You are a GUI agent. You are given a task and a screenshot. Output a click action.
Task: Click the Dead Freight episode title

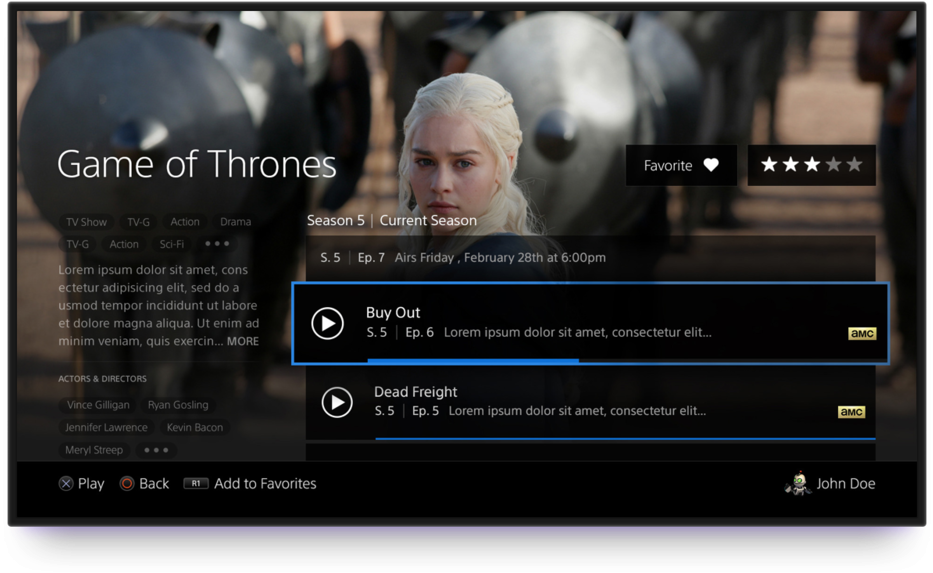[x=416, y=392]
